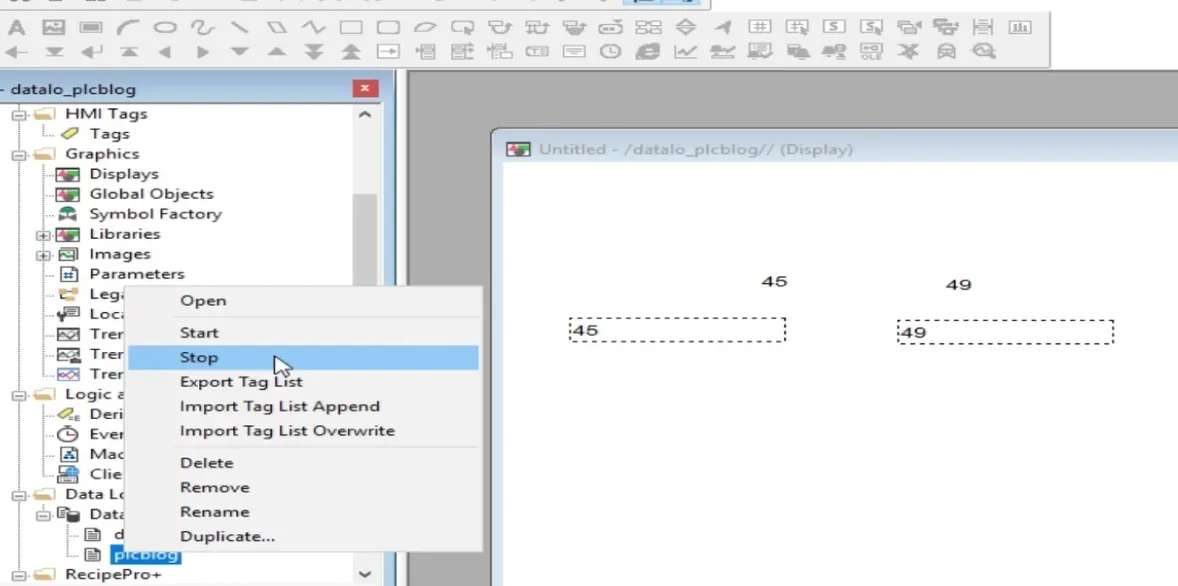
Task: Select the Rounded Rectangle tool
Action: coord(388,28)
